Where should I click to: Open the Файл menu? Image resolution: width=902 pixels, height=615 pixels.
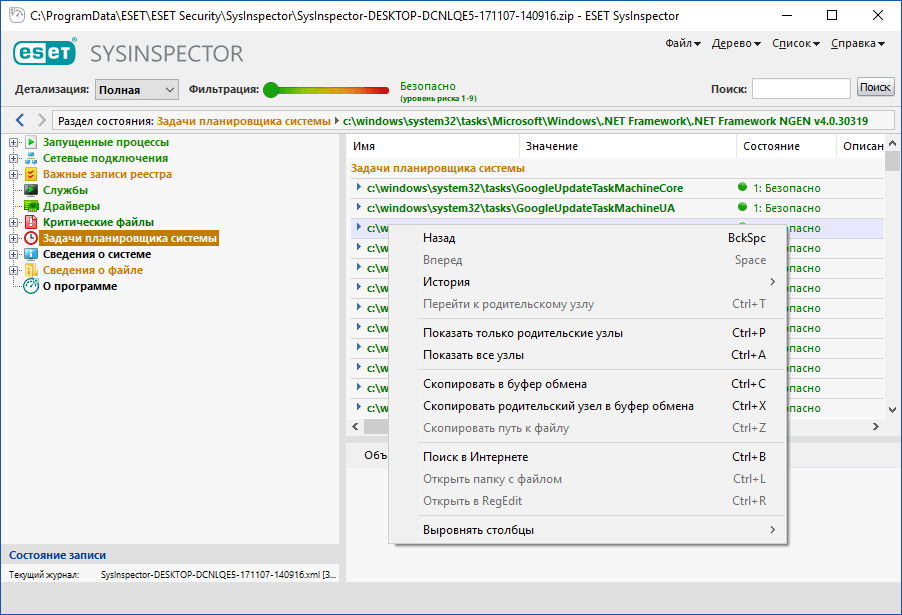[x=679, y=44]
